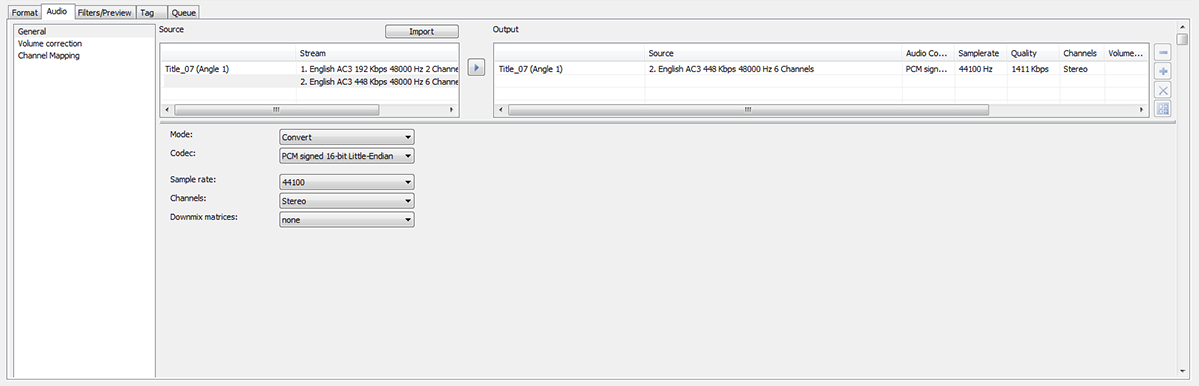The height and width of the screenshot is (386, 1199).
Task: Click the Source list horizontal scrollbar thumb
Action: tap(277, 110)
